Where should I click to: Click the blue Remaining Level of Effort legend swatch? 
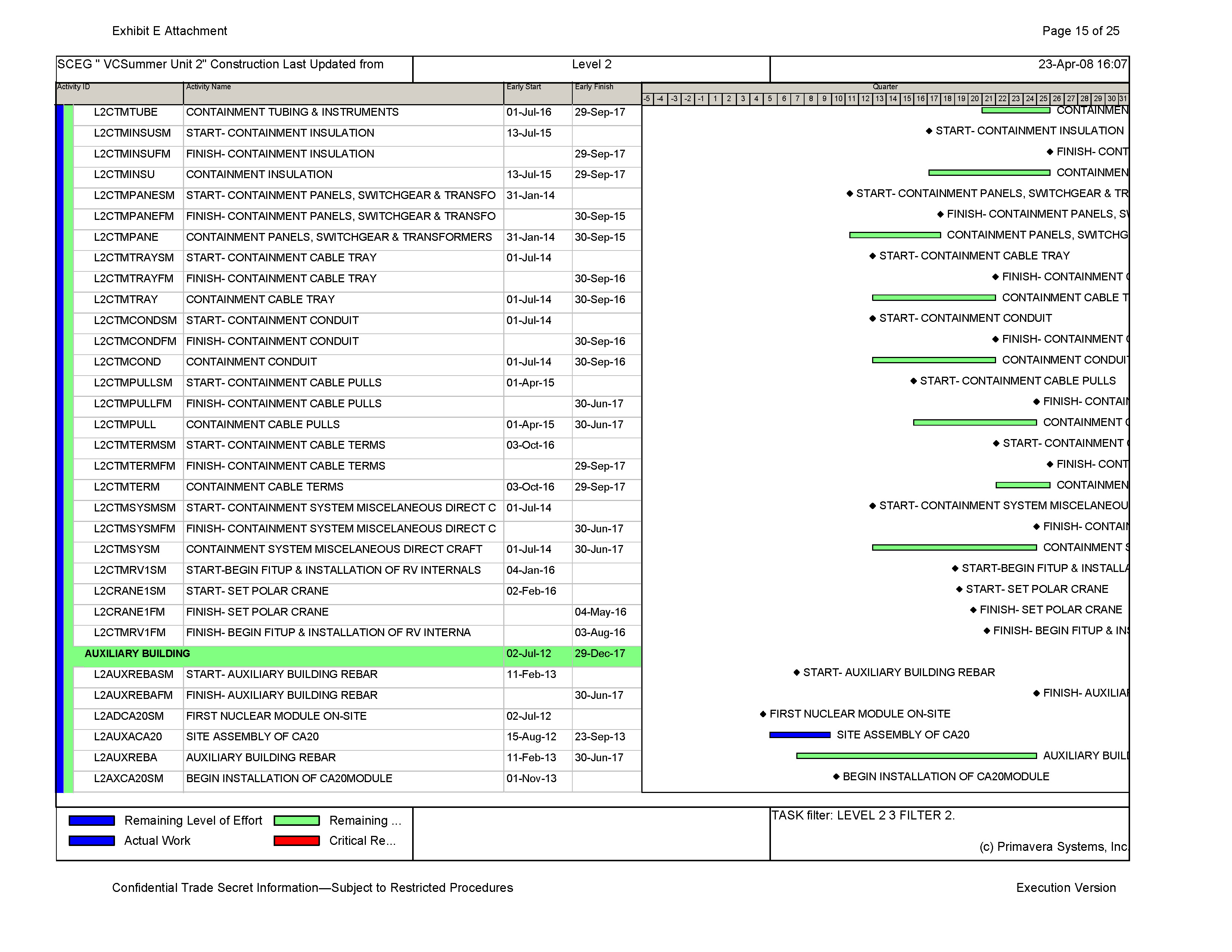point(91,821)
